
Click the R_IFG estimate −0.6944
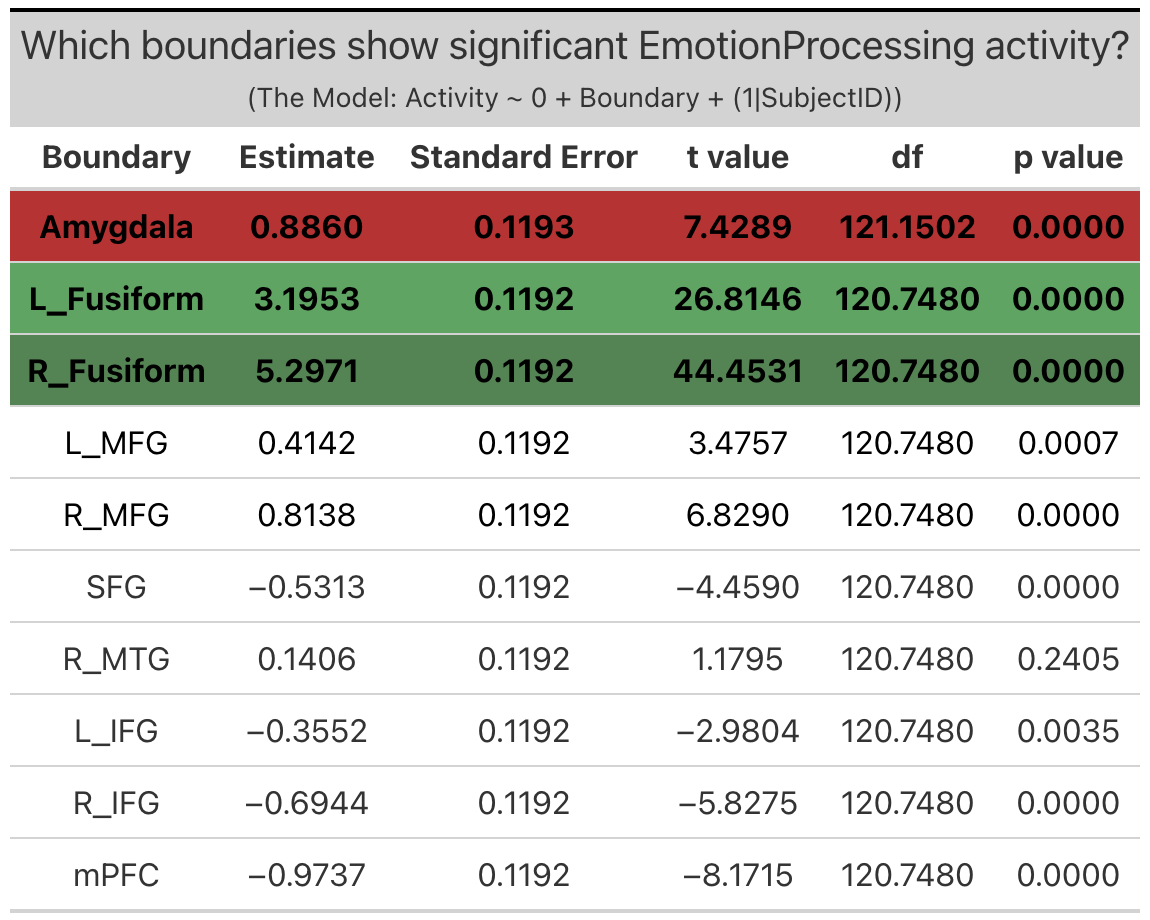(x=307, y=803)
